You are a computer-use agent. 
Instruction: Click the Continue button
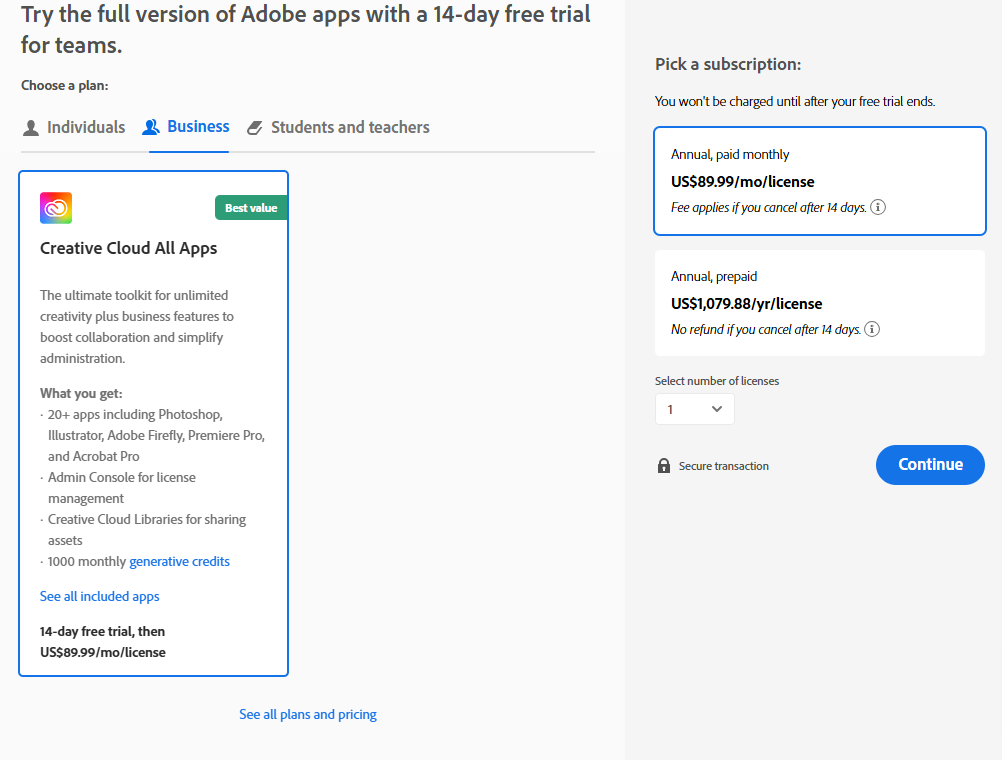click(930, 465)
